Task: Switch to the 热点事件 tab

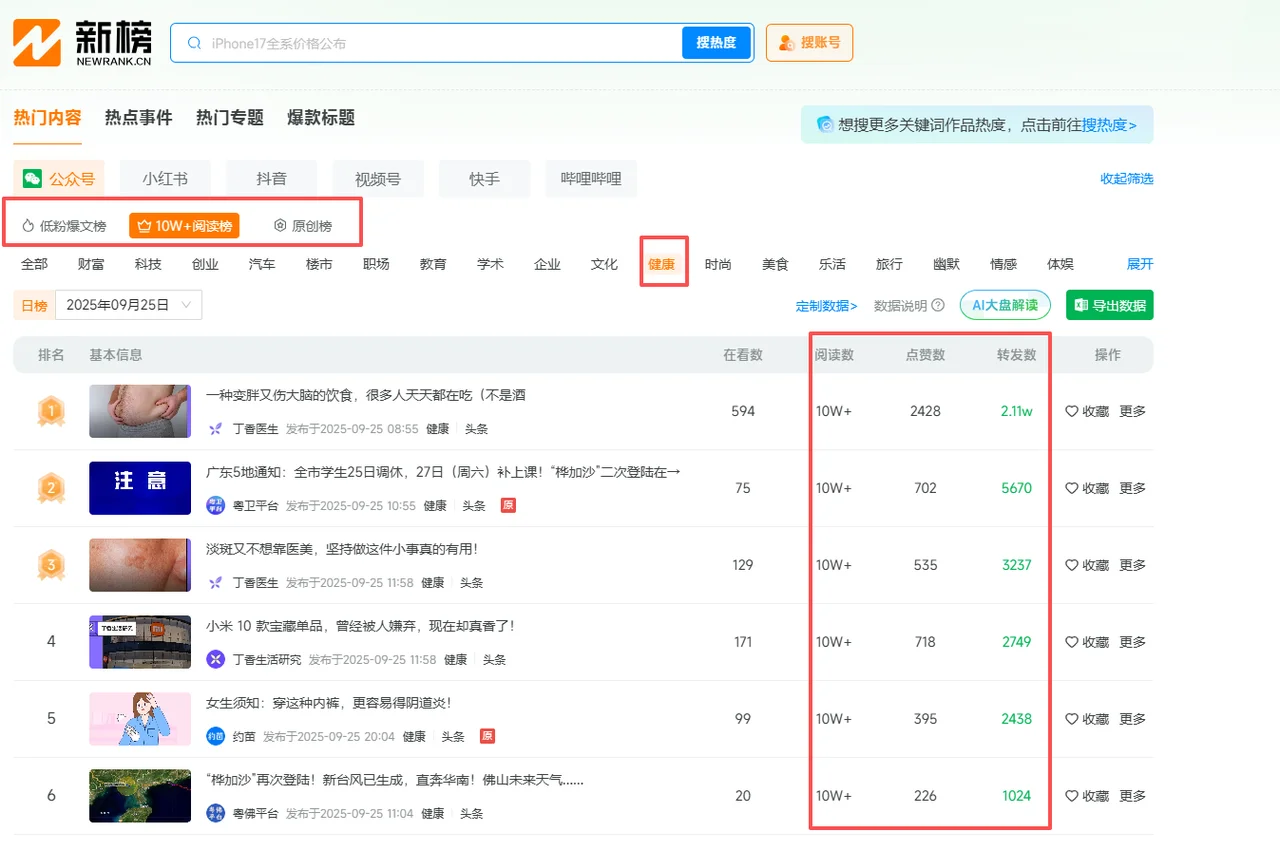Action: pos(137,117)
